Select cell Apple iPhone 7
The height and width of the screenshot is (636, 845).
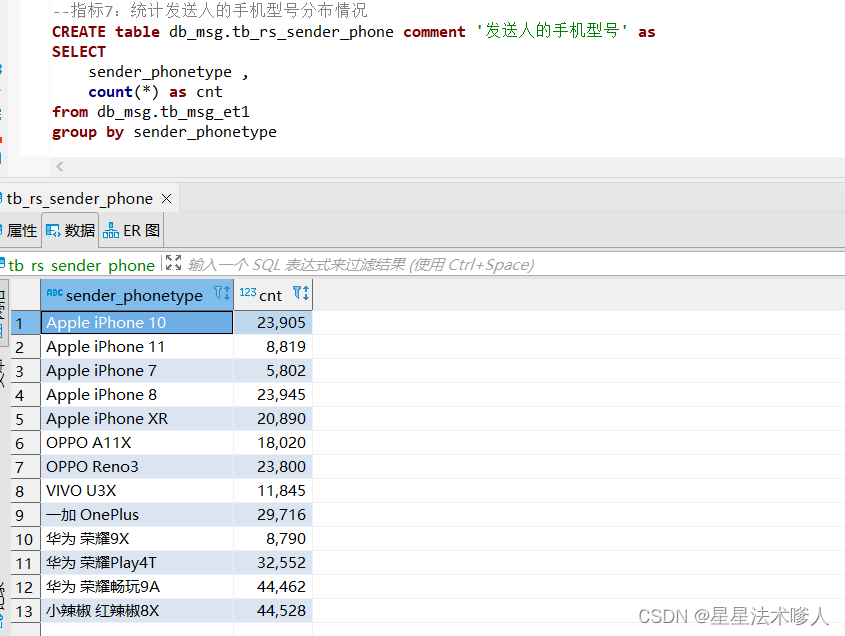(137, 371)
